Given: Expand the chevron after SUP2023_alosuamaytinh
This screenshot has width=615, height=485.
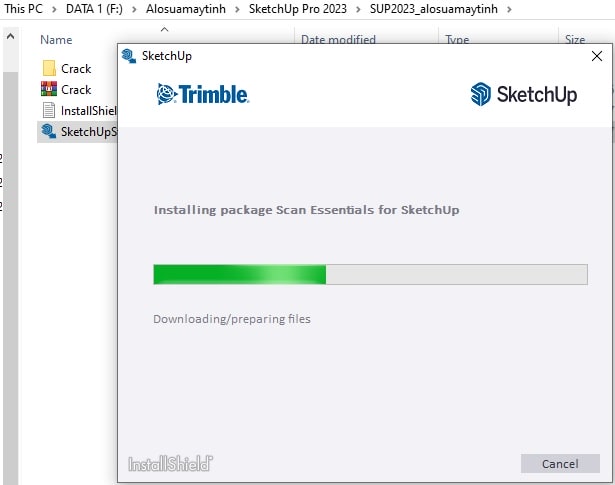Looking at the screenshot, I should coord(509,9).
